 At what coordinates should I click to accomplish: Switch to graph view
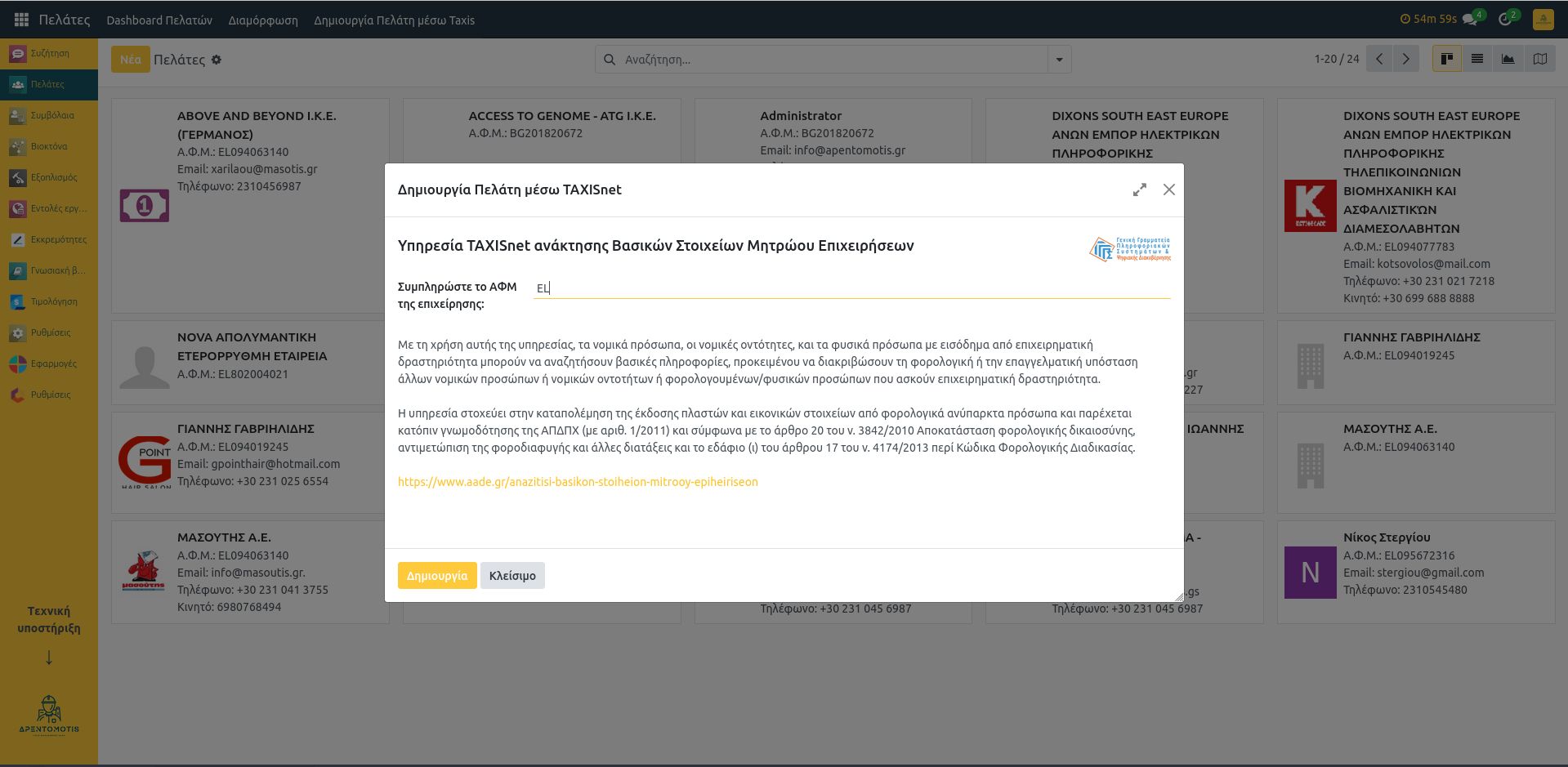(1508, 59)
